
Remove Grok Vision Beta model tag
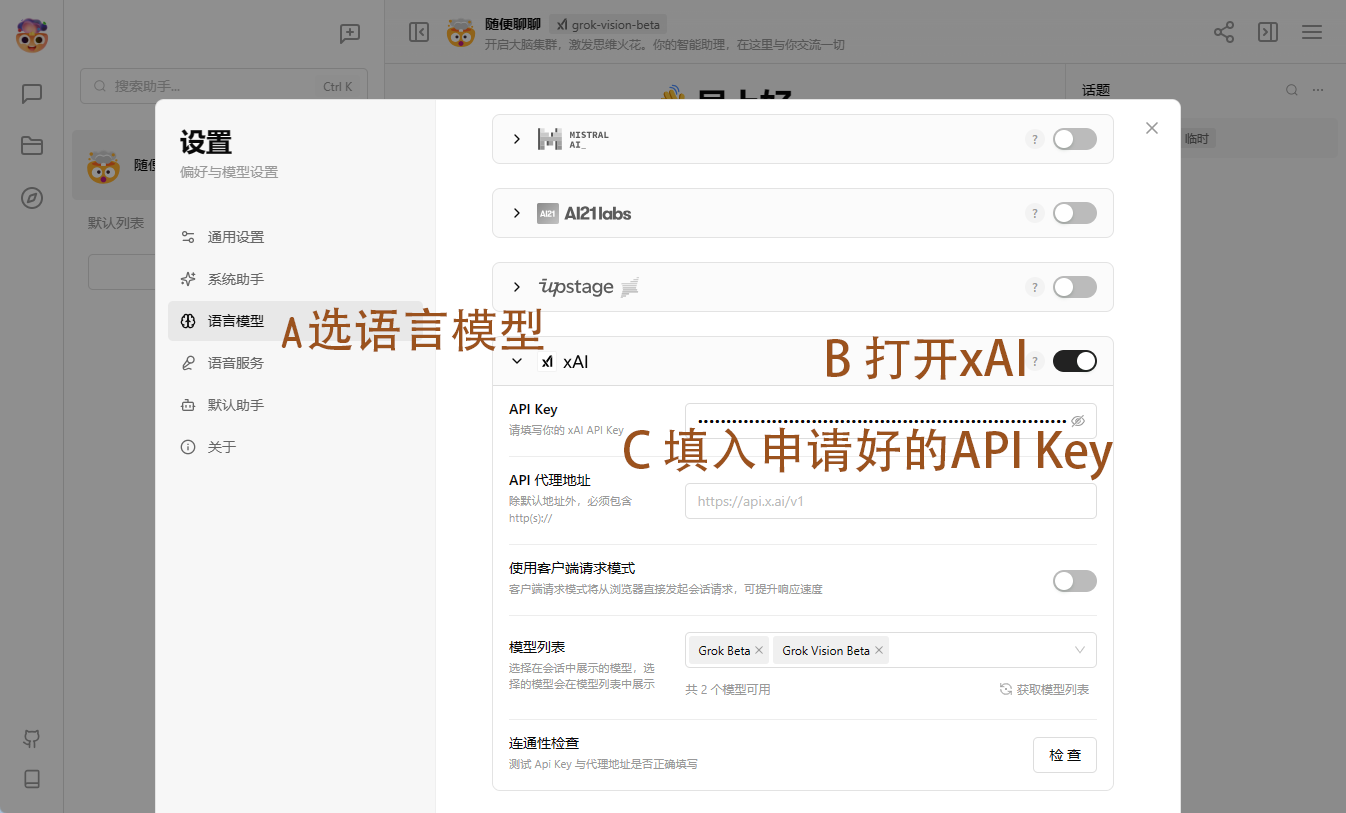pyautogui.click(x=879, y=650)
